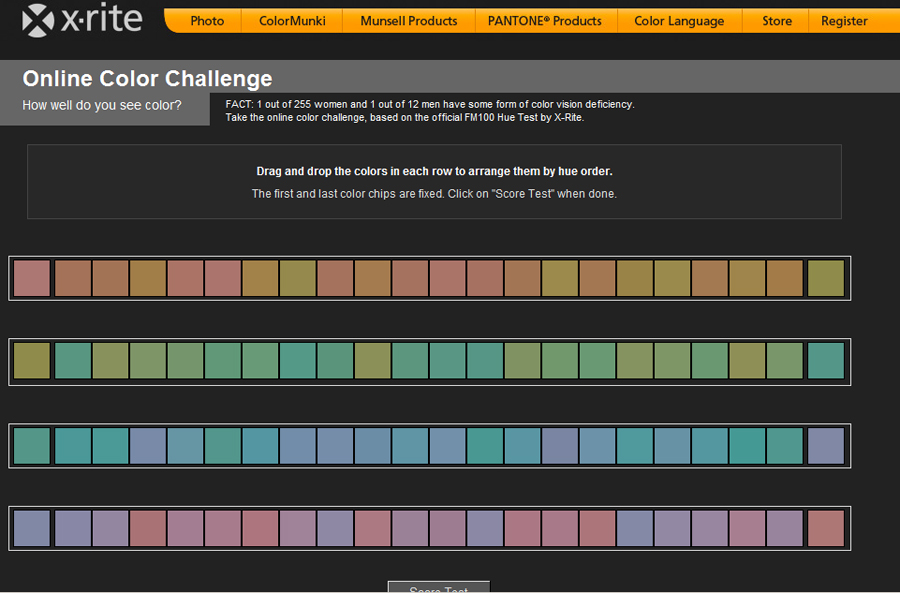Open the Photo menu tab

point(207,21)
